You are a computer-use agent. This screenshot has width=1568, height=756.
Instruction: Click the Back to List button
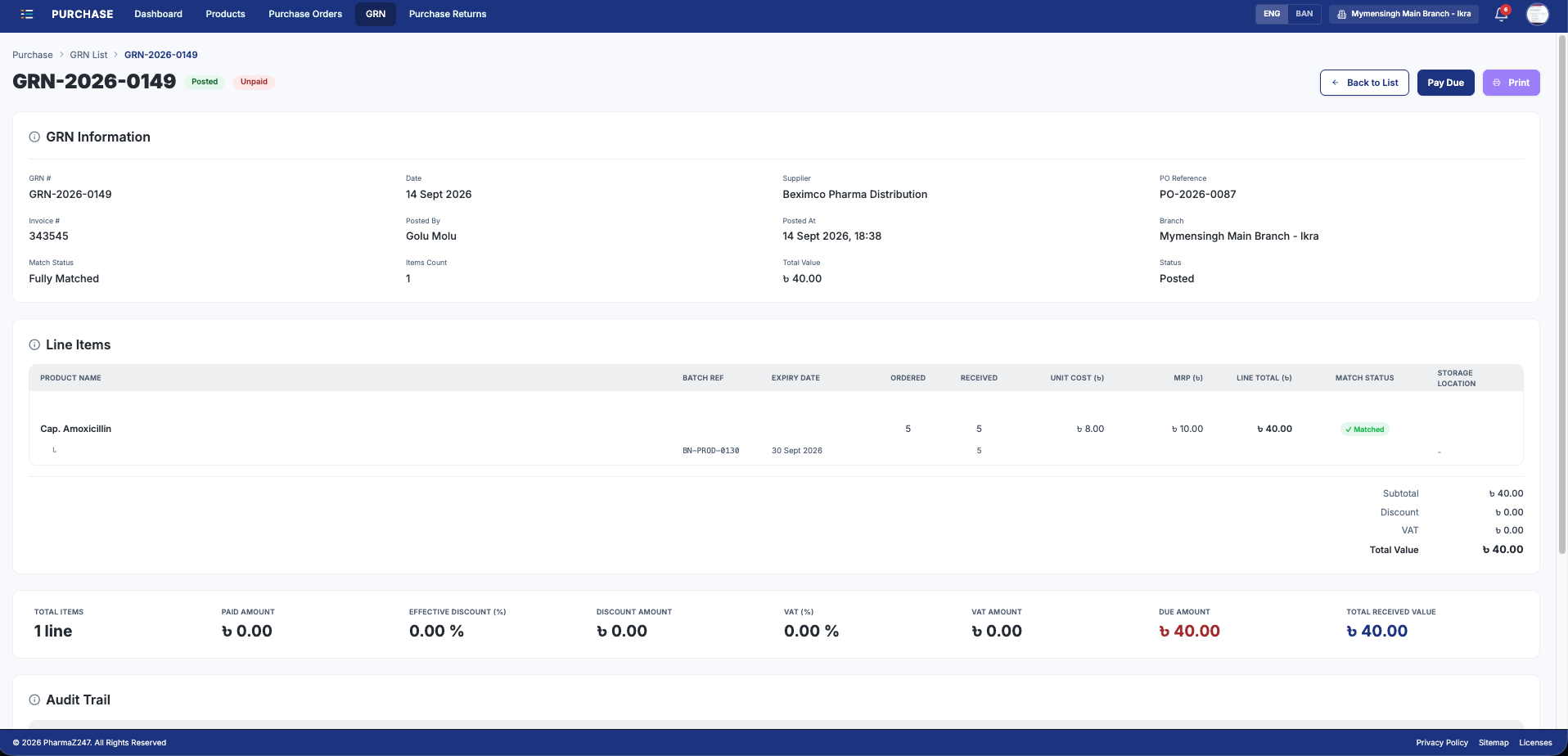pos(1364,83)
